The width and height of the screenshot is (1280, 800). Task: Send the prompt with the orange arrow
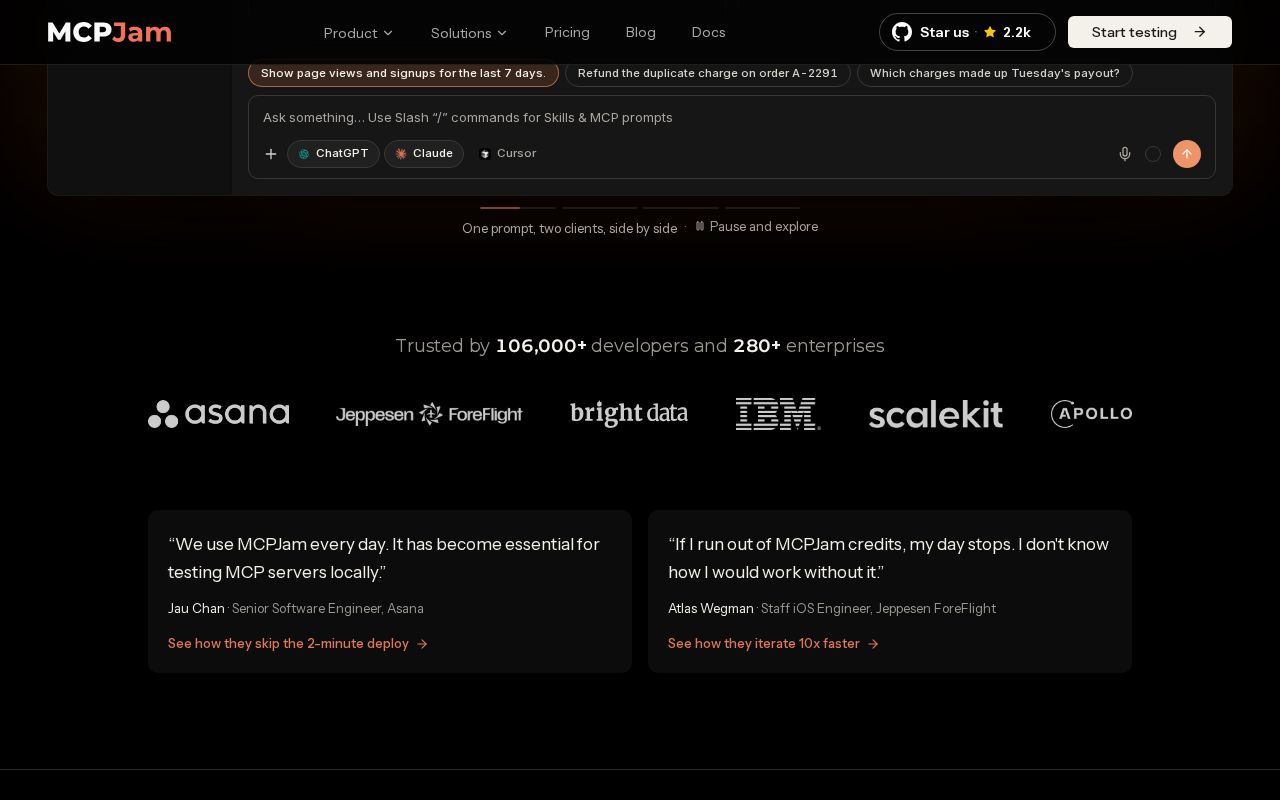click(1187, 154)
